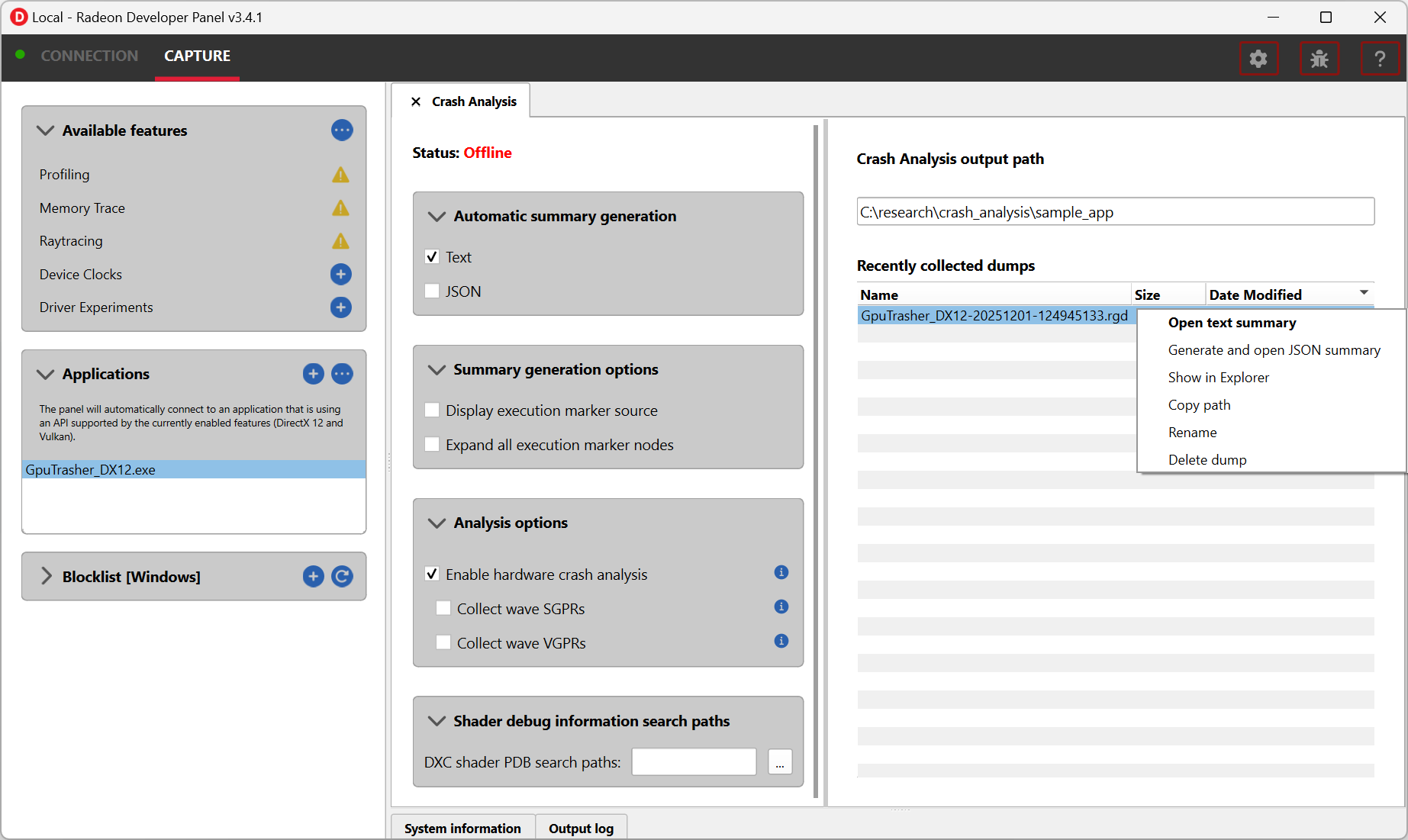
Task: Open the Output log tab
Action: 581,828
